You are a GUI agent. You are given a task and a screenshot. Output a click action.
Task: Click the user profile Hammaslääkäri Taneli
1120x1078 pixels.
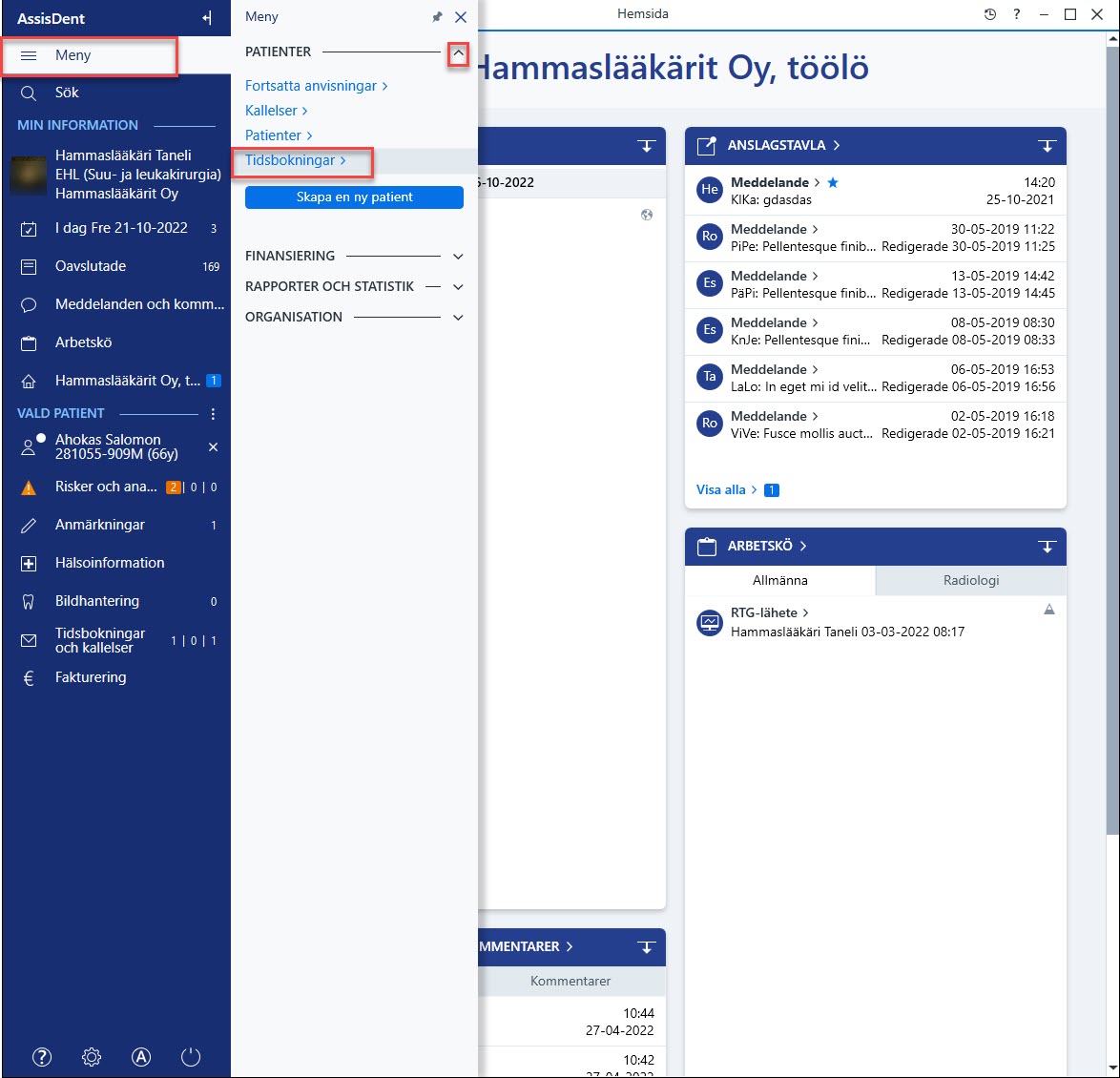(115, 175)
